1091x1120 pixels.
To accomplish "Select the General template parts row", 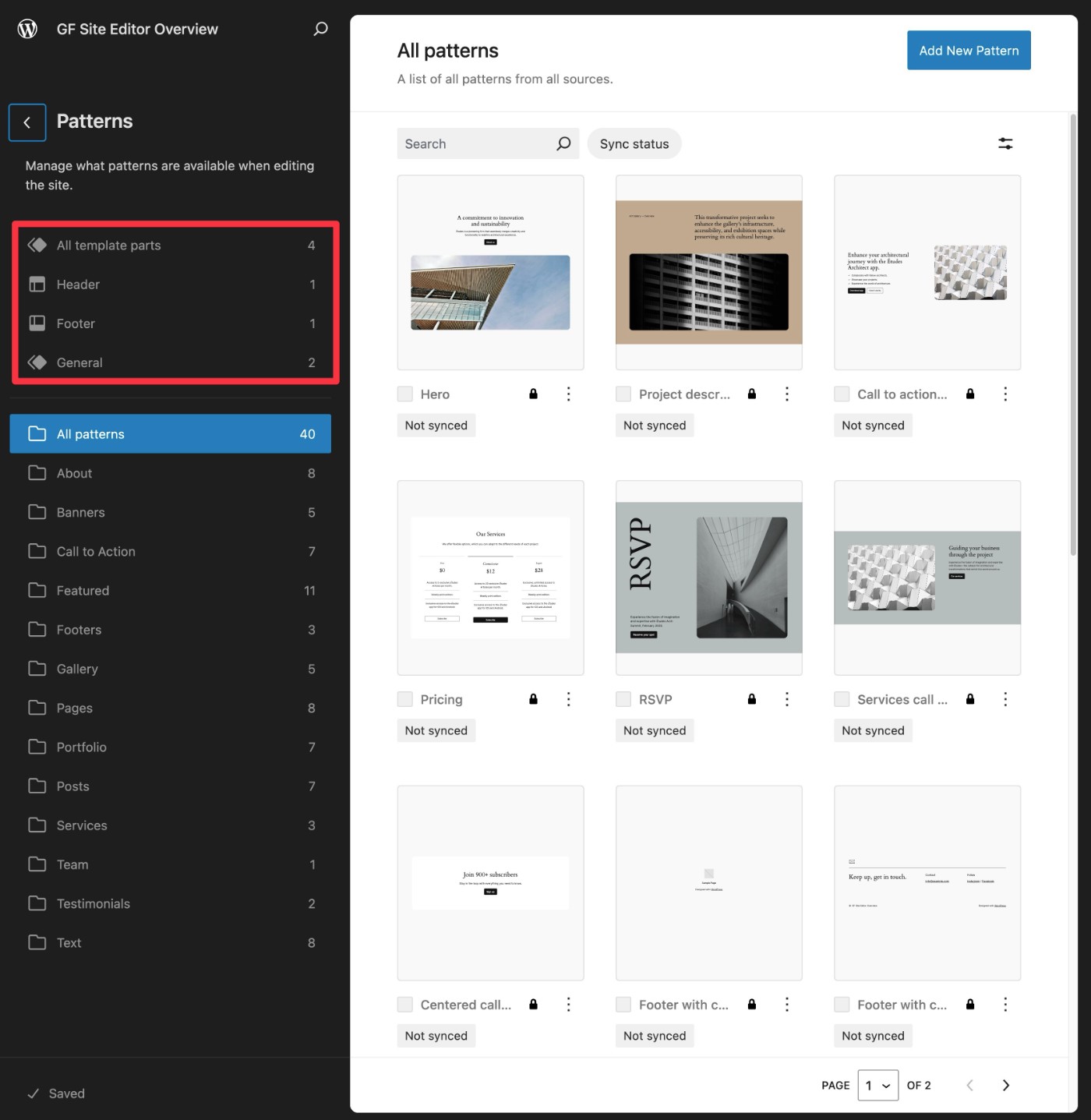I will click(x=171, y=362).
